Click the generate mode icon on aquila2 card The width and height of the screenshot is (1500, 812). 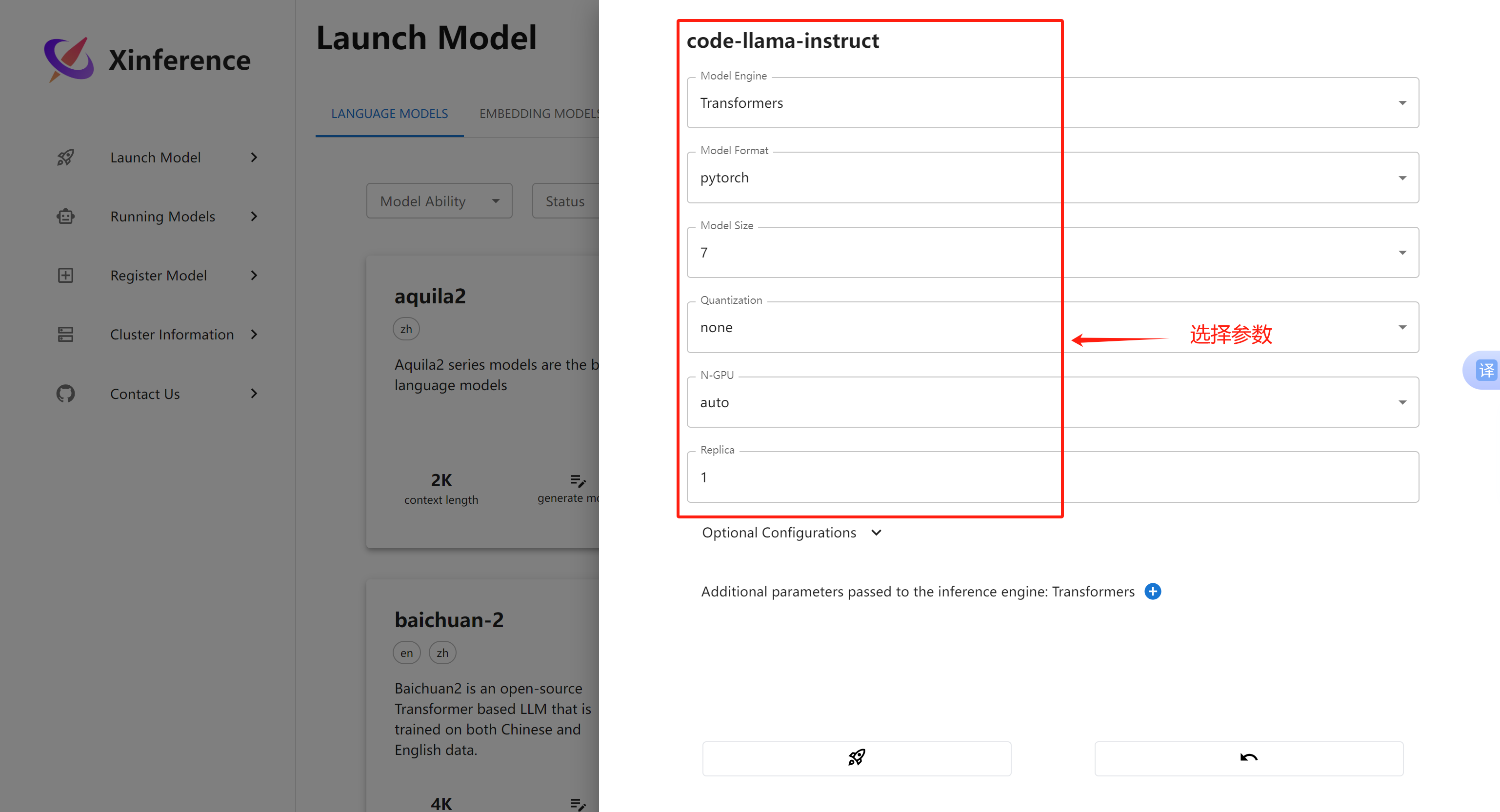(x=578, y=481)
